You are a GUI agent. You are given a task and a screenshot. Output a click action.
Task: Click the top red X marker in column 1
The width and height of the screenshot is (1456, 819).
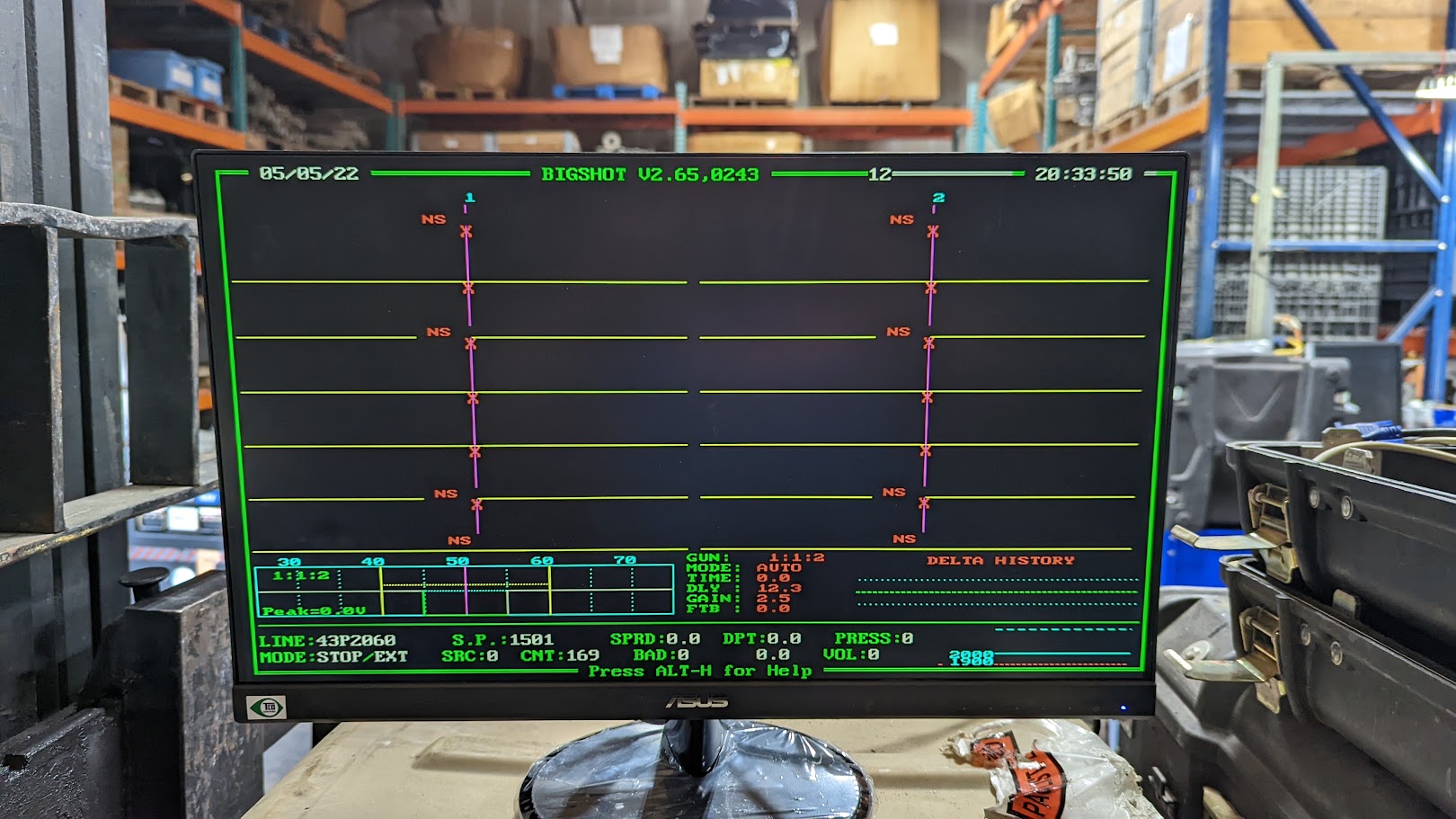tap(466, 232)
